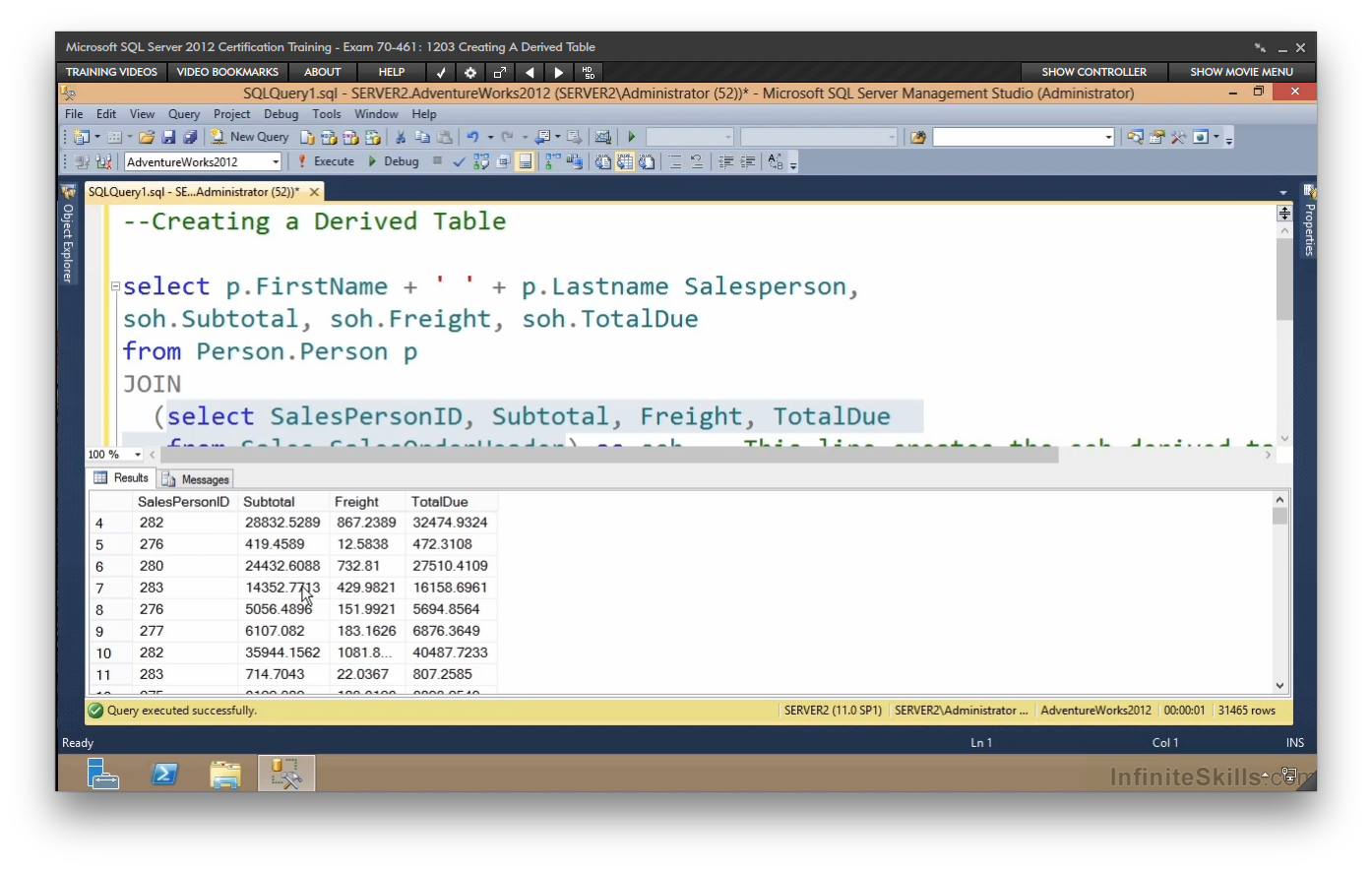Open the 100 % zoom dropdown
This screenshot has height=870, width=1372.
coord(137,454)
